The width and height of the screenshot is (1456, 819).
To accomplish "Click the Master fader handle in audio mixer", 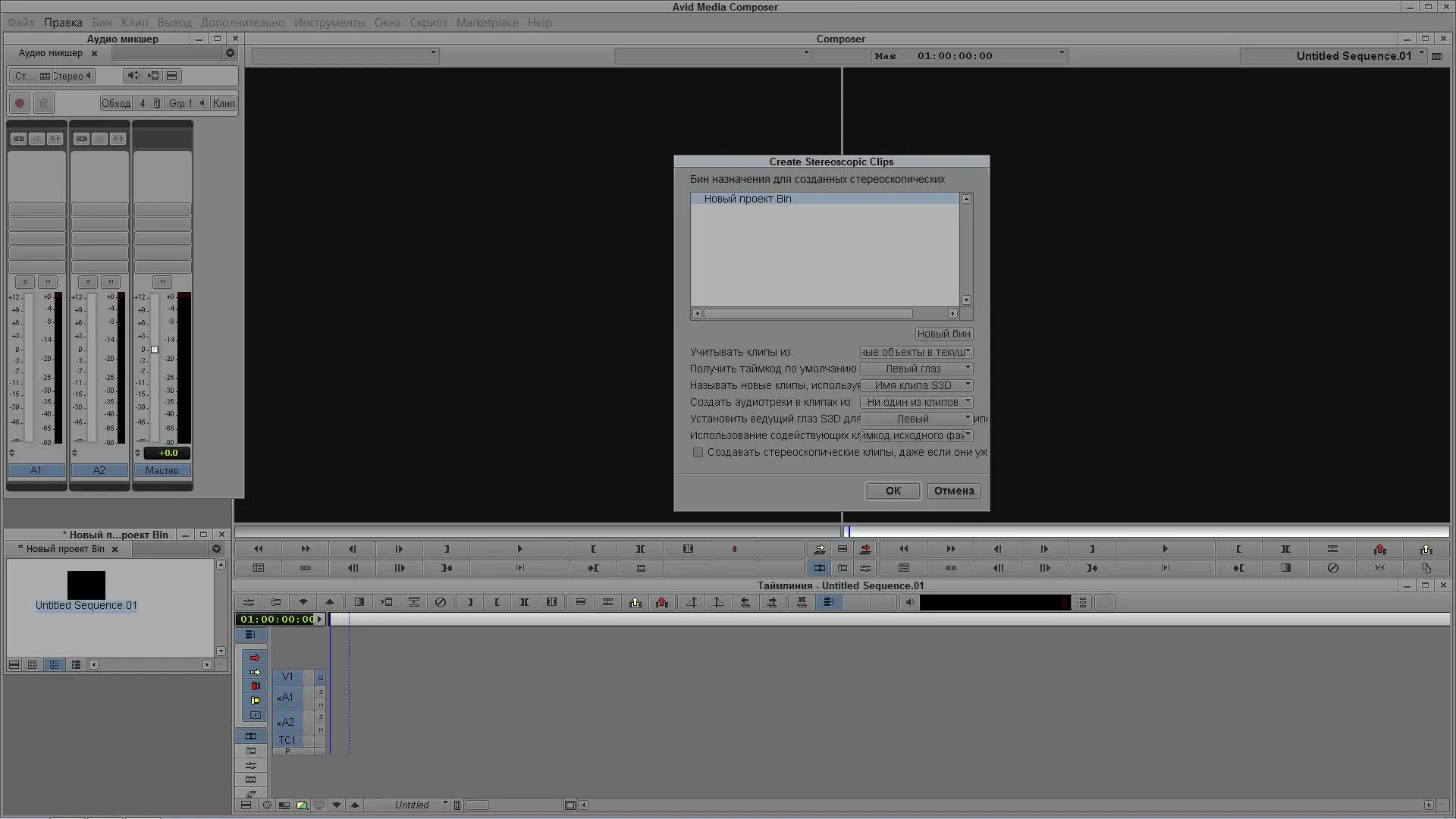I will 155,350.
